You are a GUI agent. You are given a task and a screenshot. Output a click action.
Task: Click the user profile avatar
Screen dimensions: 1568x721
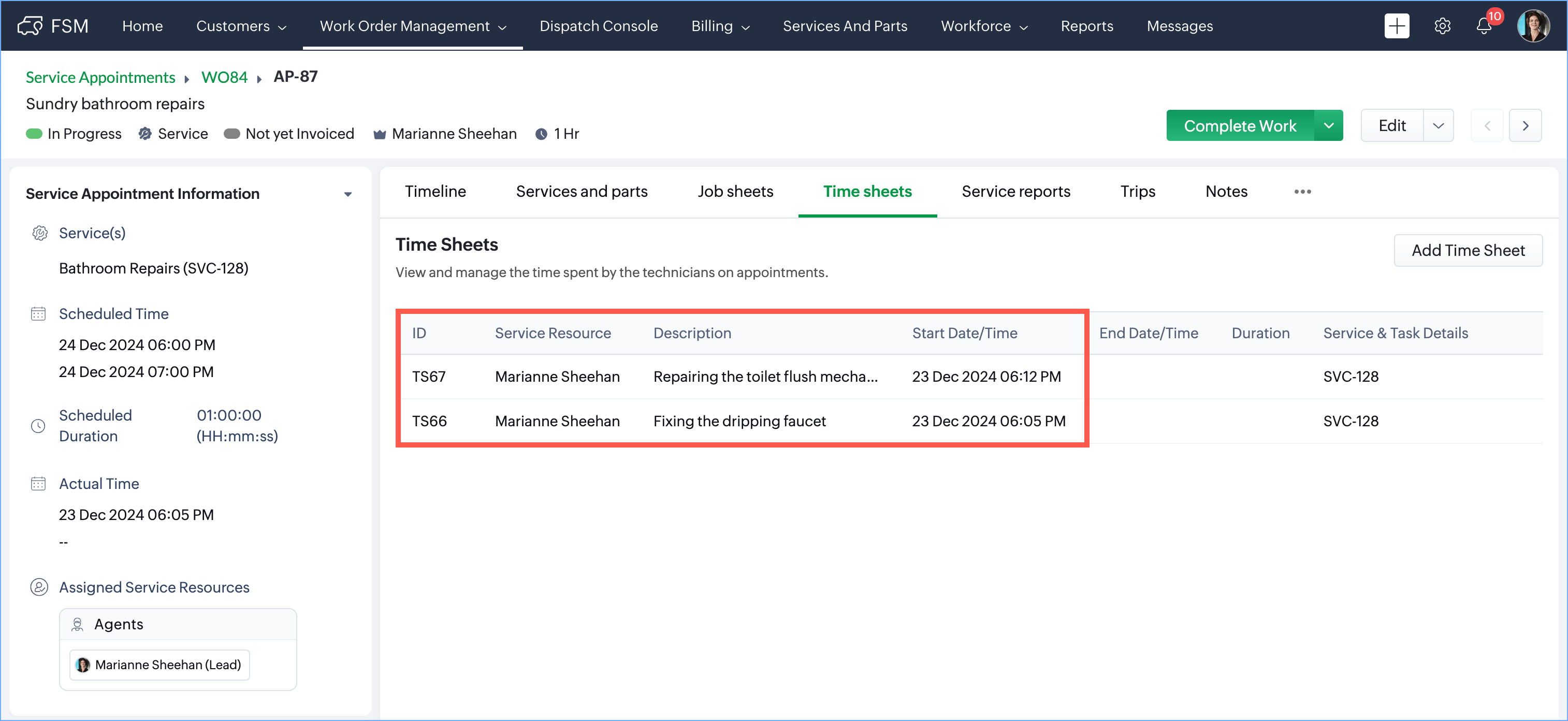point(1533,25)
